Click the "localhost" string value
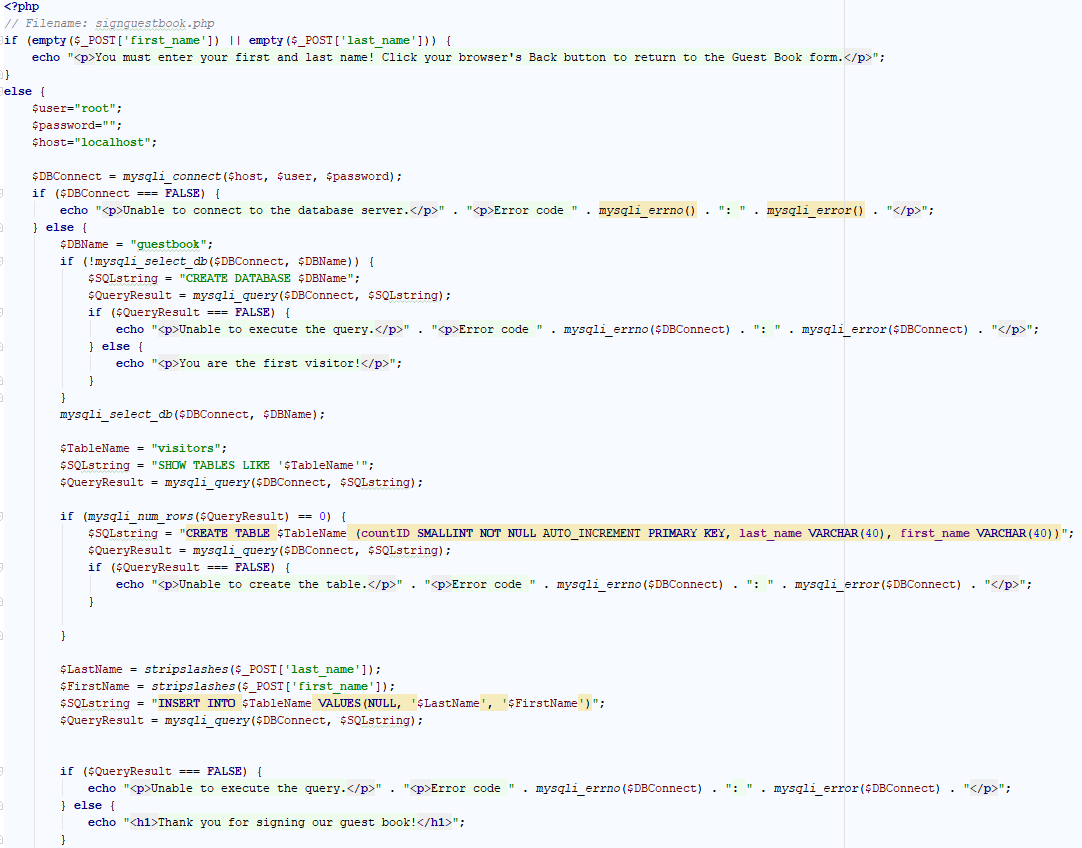Screen dimensions: 1082x848 tap(112, 142)
